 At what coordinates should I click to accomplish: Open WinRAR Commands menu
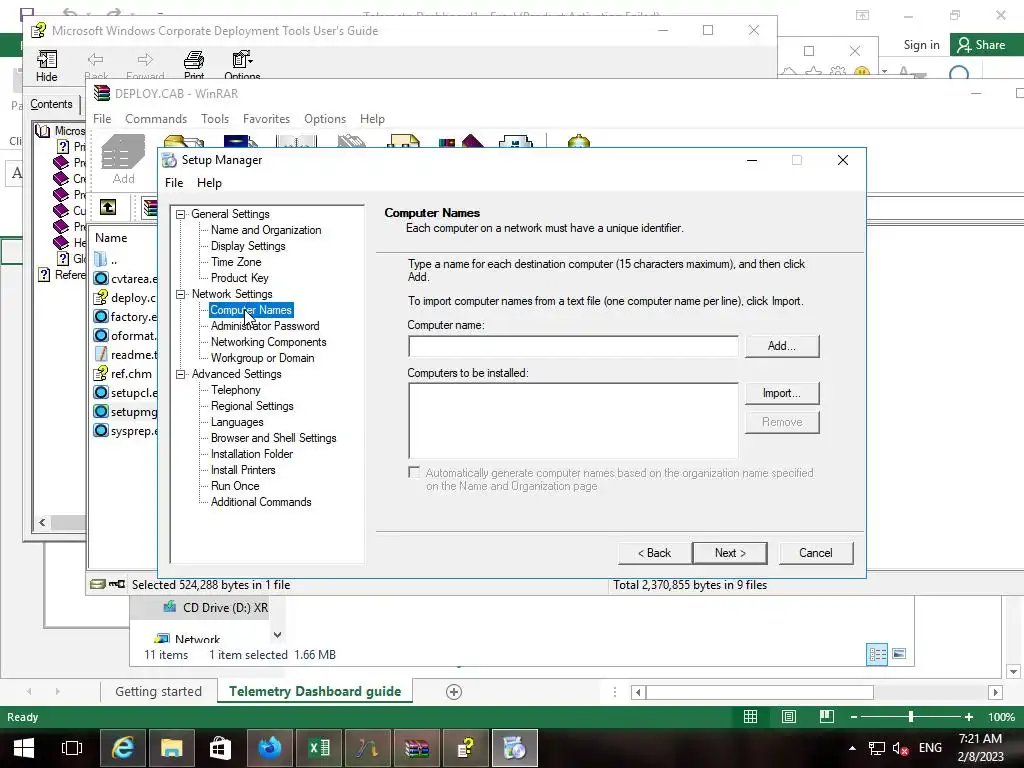[156, 119]
